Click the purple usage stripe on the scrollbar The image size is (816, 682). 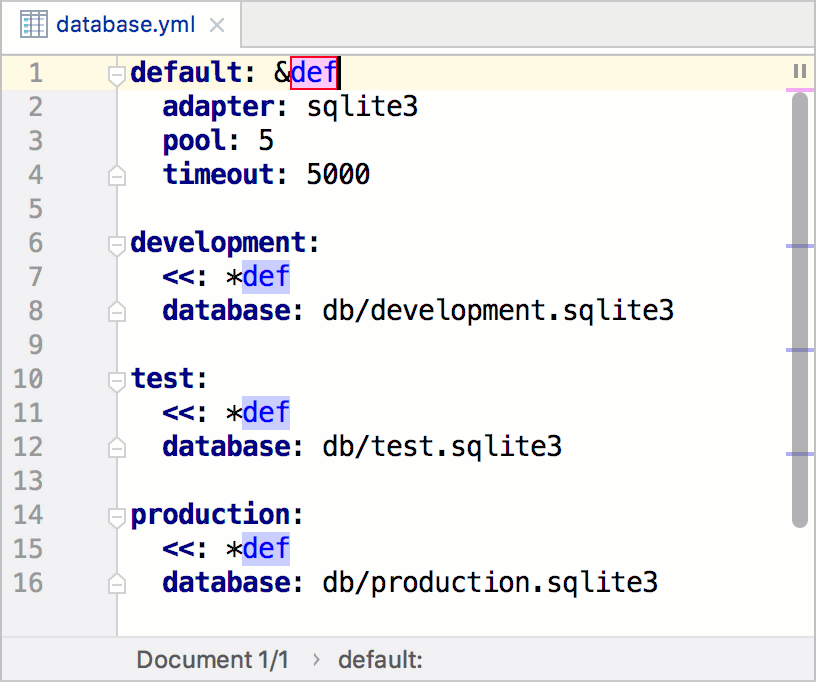(x=800, y=246)
